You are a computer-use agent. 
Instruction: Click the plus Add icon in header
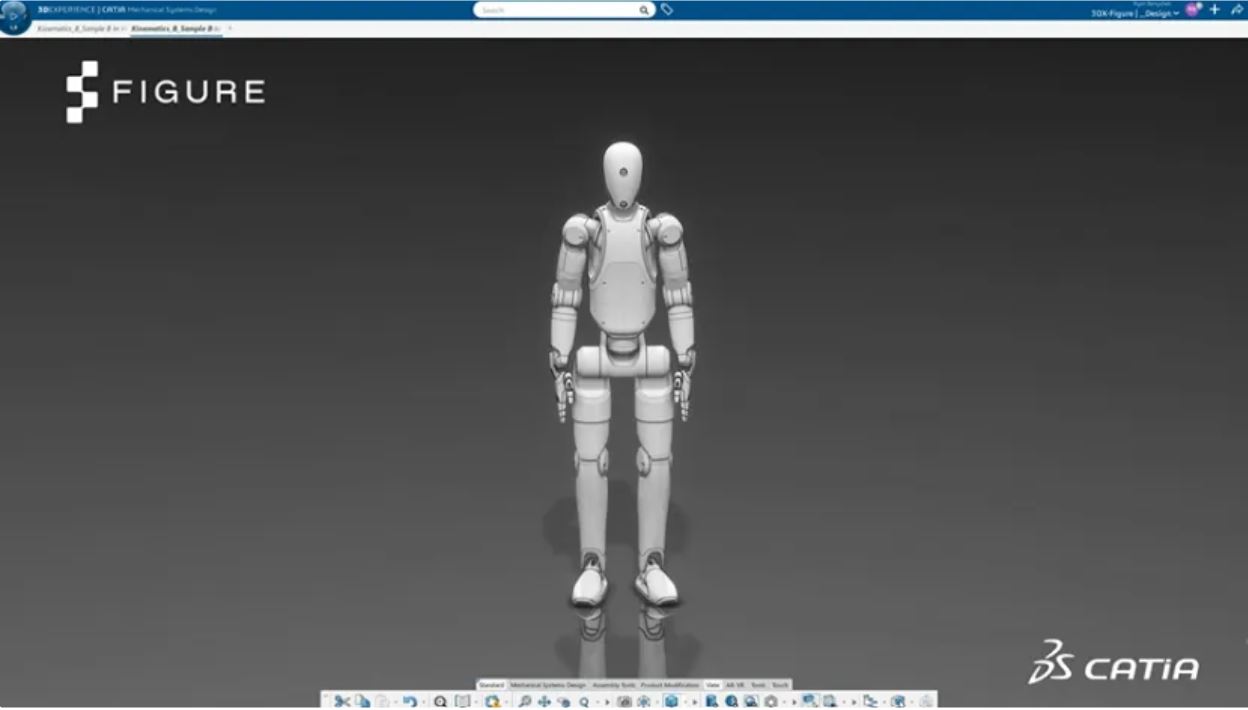click(1214, 10)
